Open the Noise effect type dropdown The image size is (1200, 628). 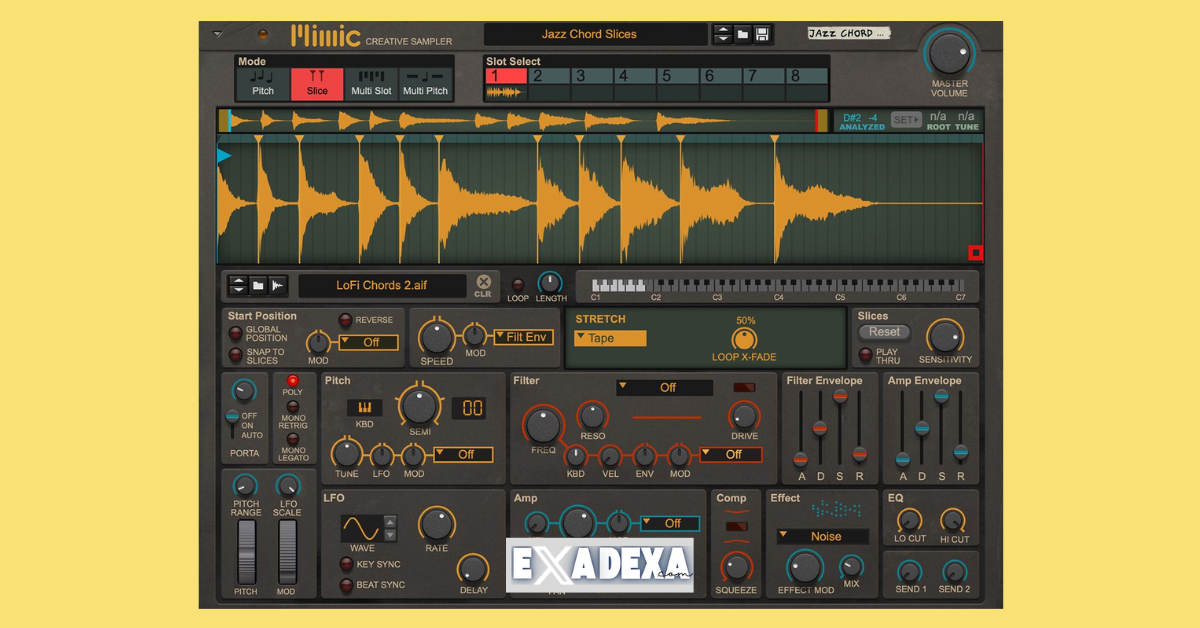(x=822, y=536)
